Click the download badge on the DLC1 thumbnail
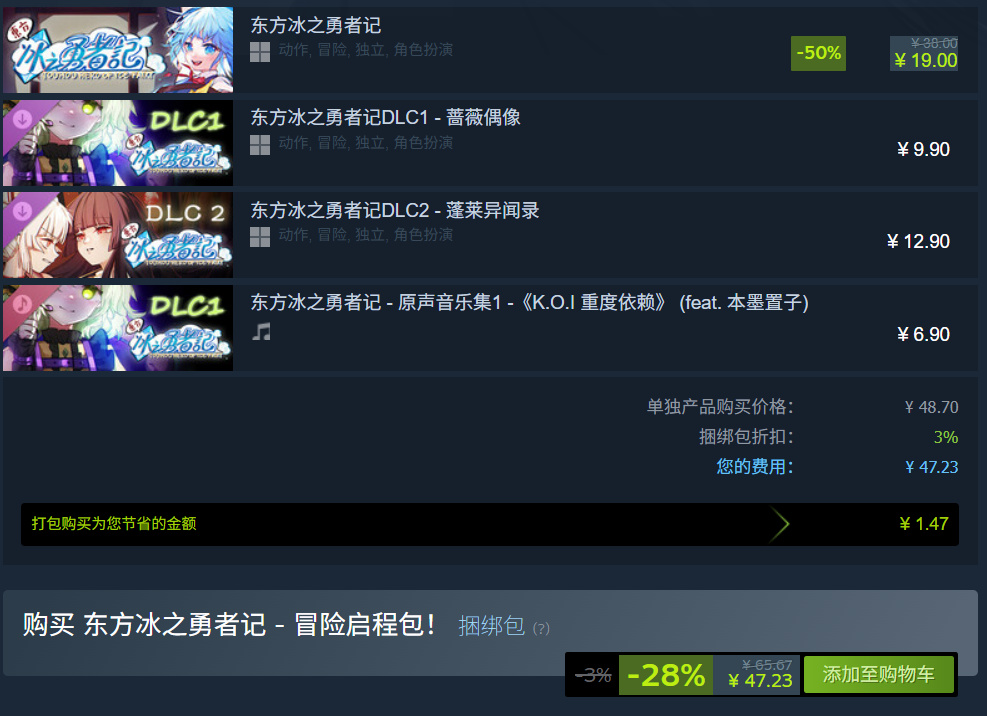The image size is (987, 716). (x=23, y=118)
